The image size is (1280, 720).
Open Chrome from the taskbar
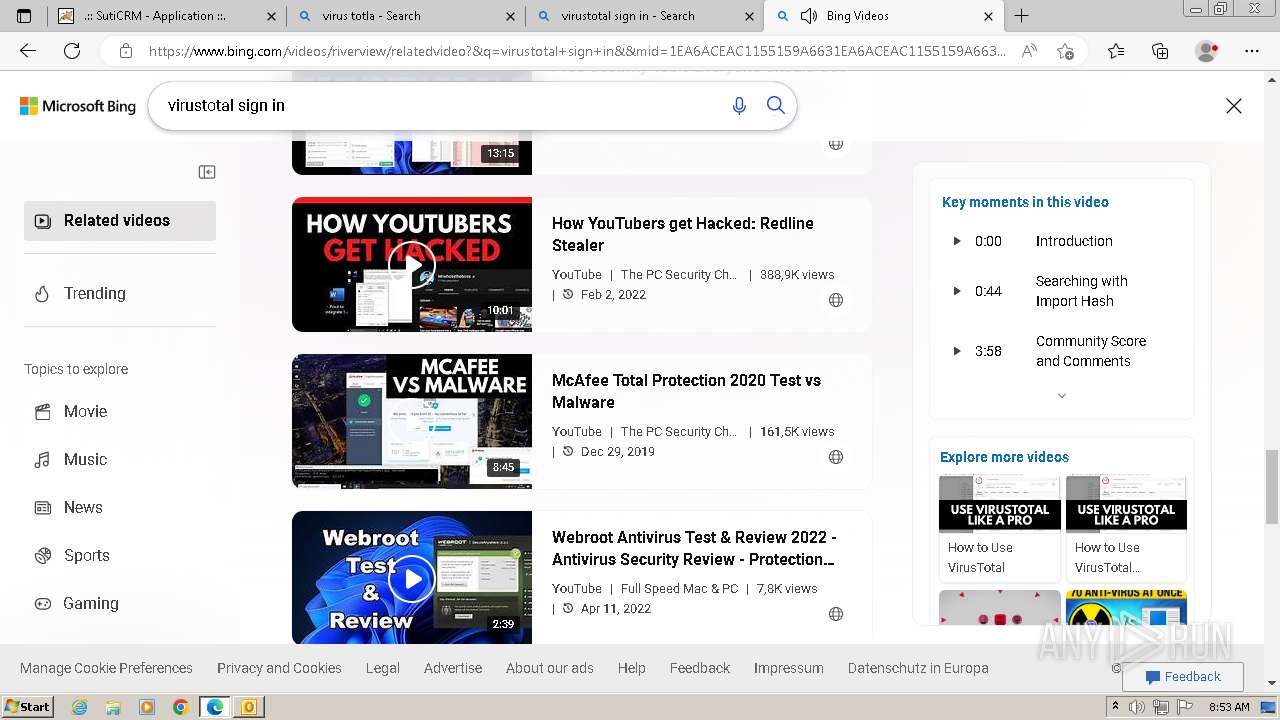point(180,707)
